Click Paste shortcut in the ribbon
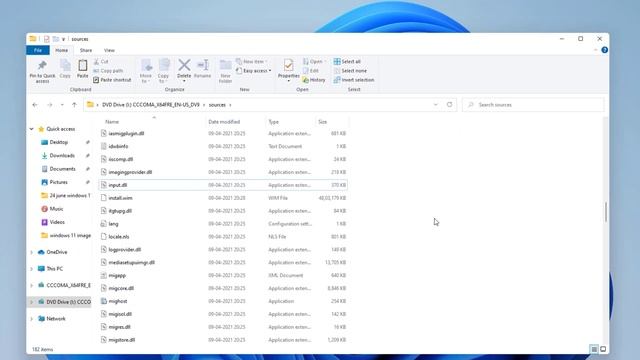Image resolution: width=640 pixels, height=360 pixels. click(x=112, y=80)
